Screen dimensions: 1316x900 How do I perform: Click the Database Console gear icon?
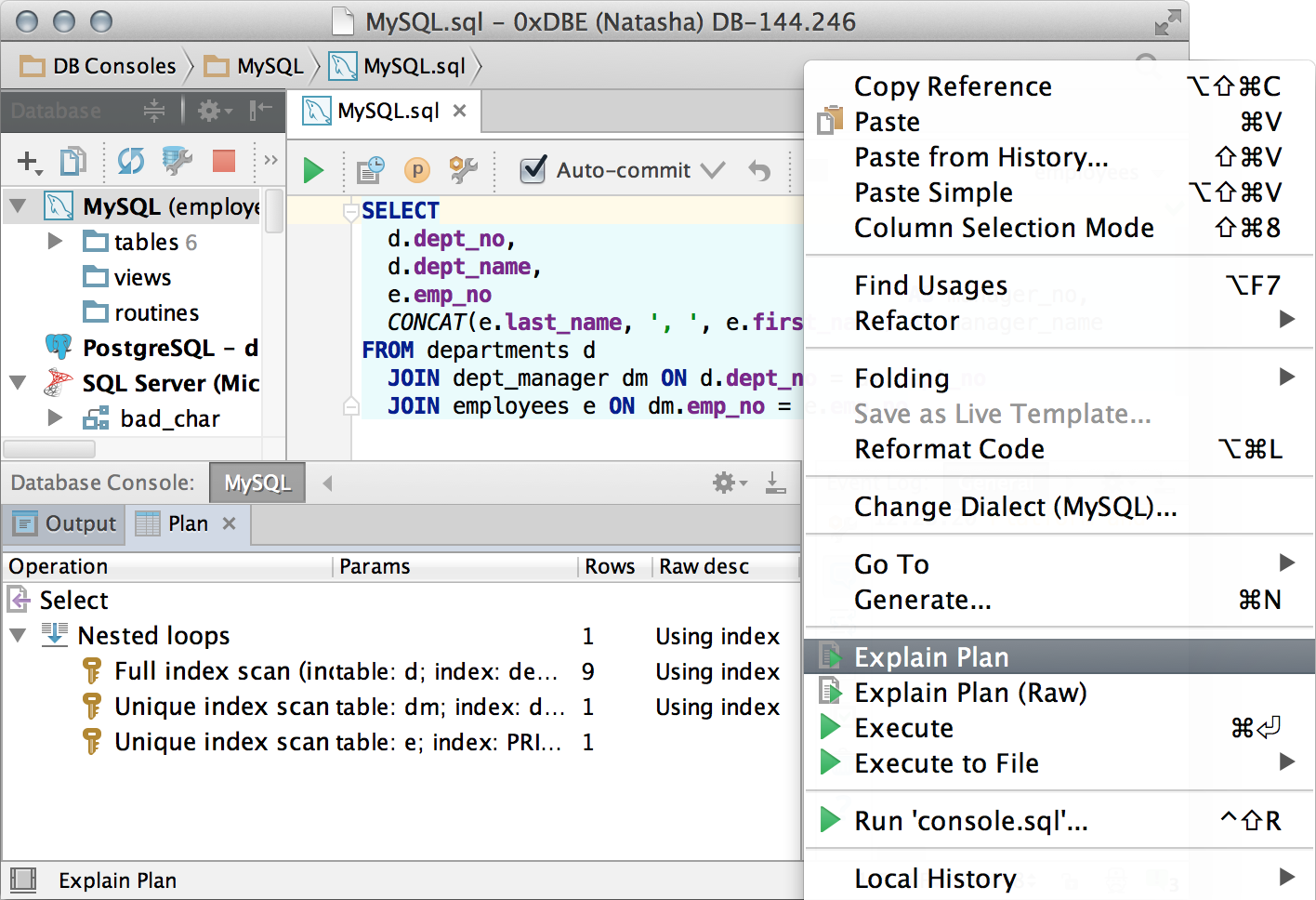[730, 483]
